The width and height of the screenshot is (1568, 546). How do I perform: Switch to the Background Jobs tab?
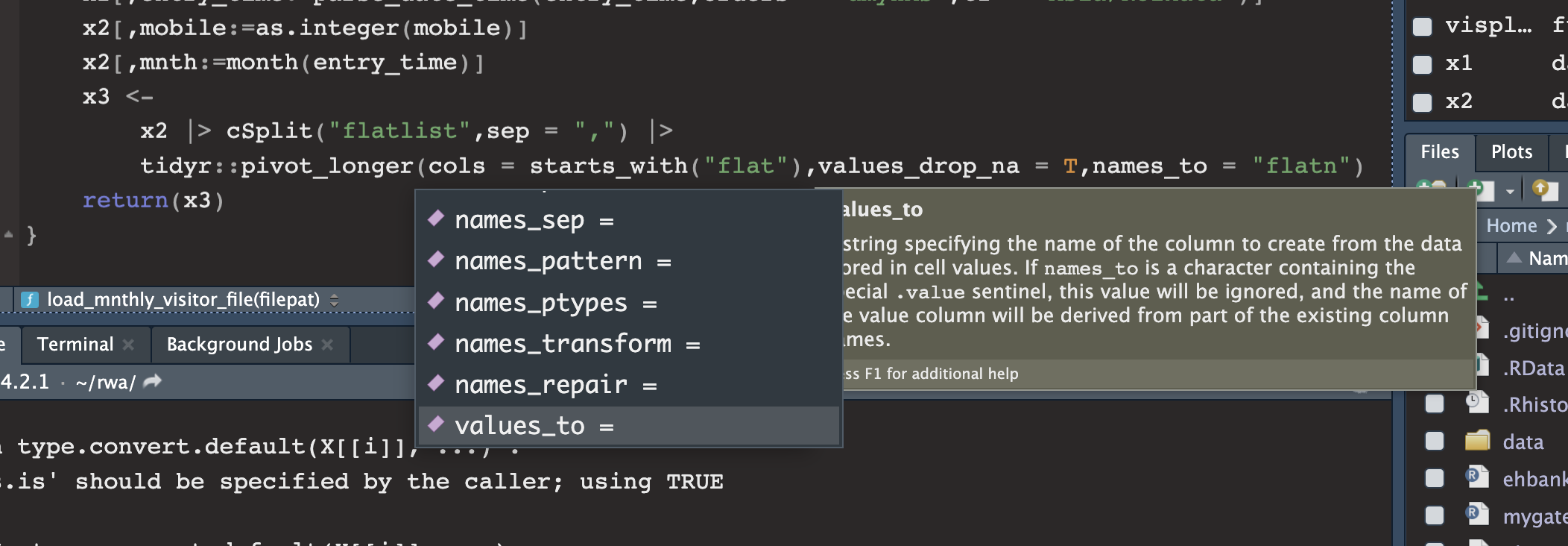pyautogui.click(x=239, y=344)
